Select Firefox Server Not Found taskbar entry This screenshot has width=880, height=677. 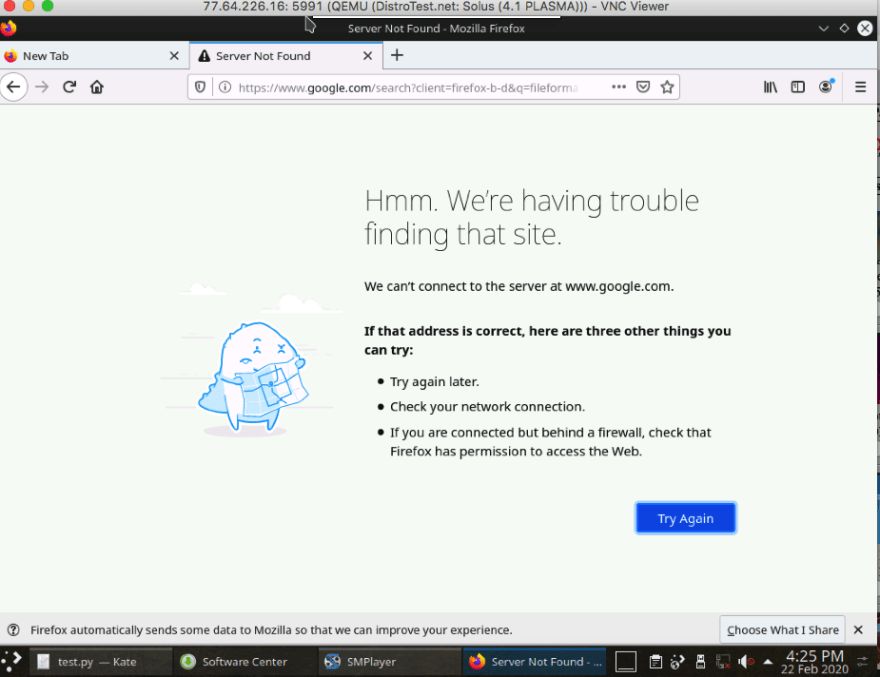coord(535,662)
